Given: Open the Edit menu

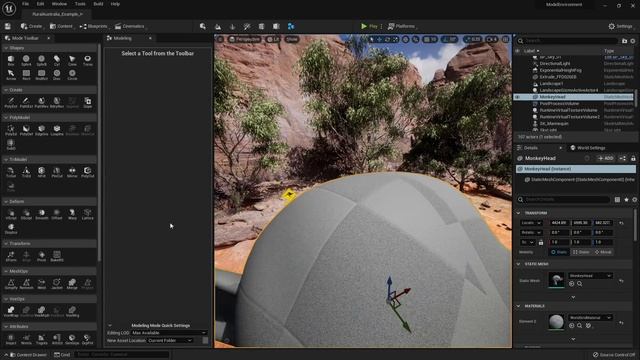Looking at the screenshot, I should 40,4.
